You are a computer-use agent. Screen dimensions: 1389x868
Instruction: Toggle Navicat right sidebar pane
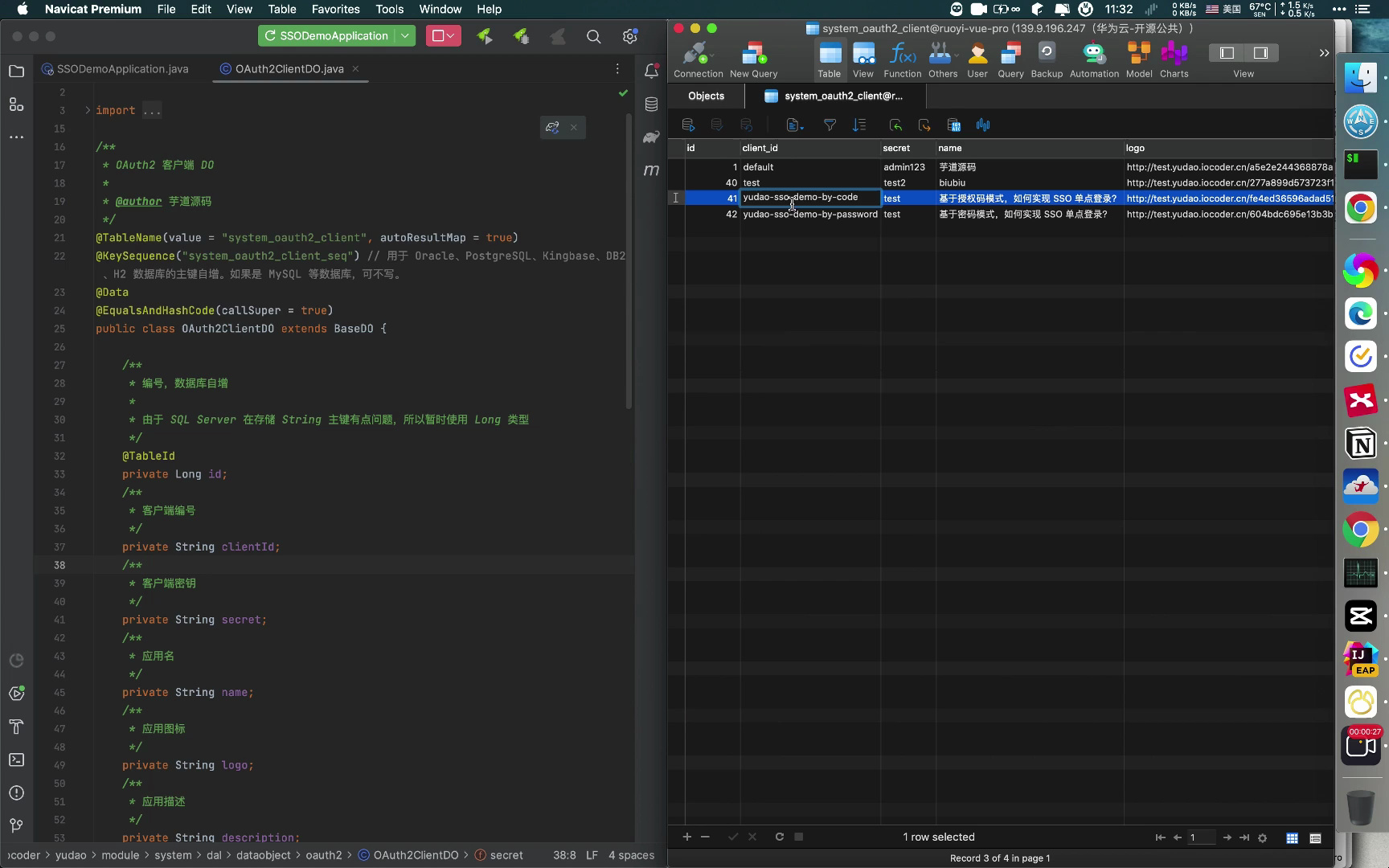(x=1260, y=53)
